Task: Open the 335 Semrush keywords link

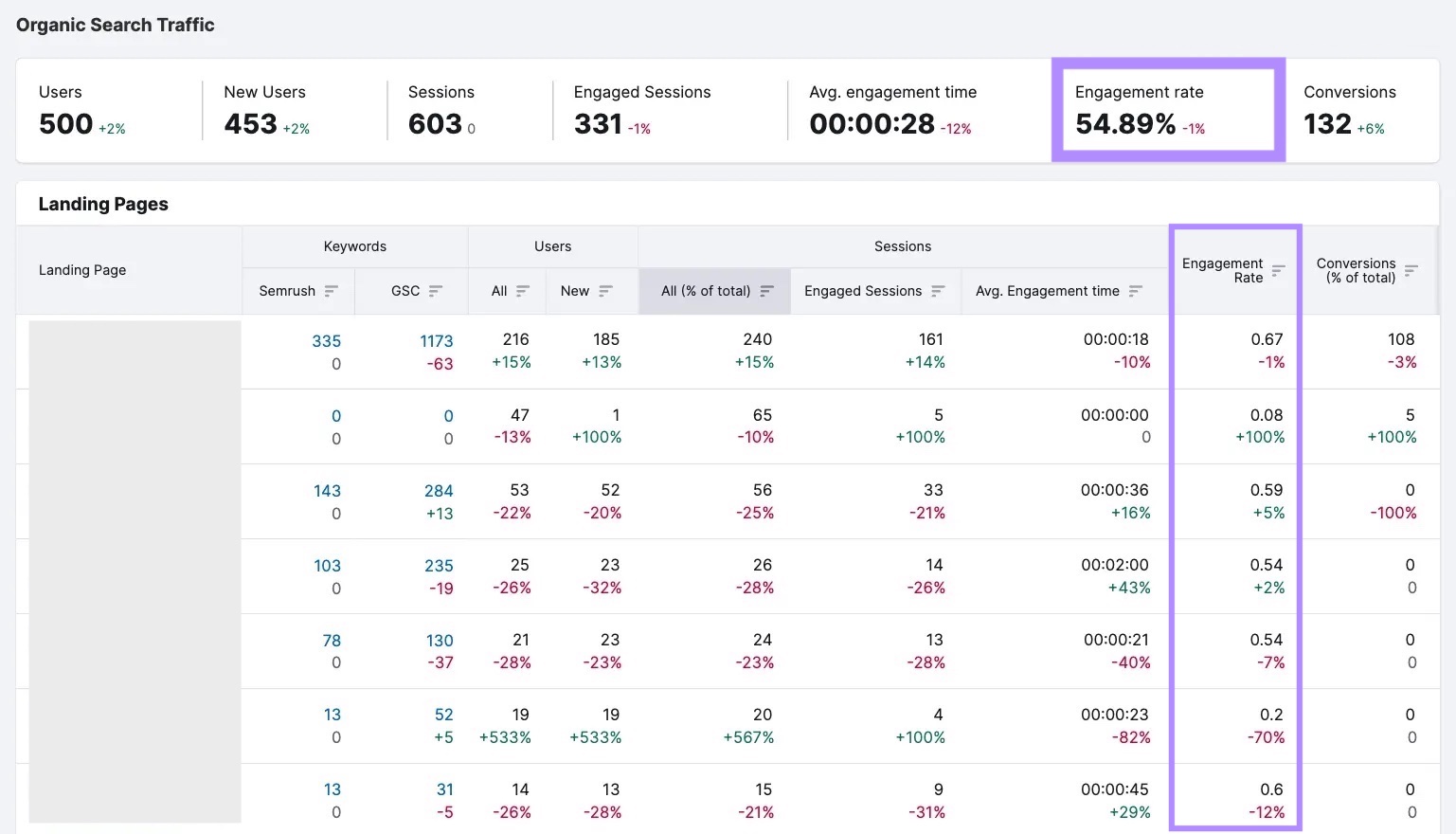Action: 327,341
